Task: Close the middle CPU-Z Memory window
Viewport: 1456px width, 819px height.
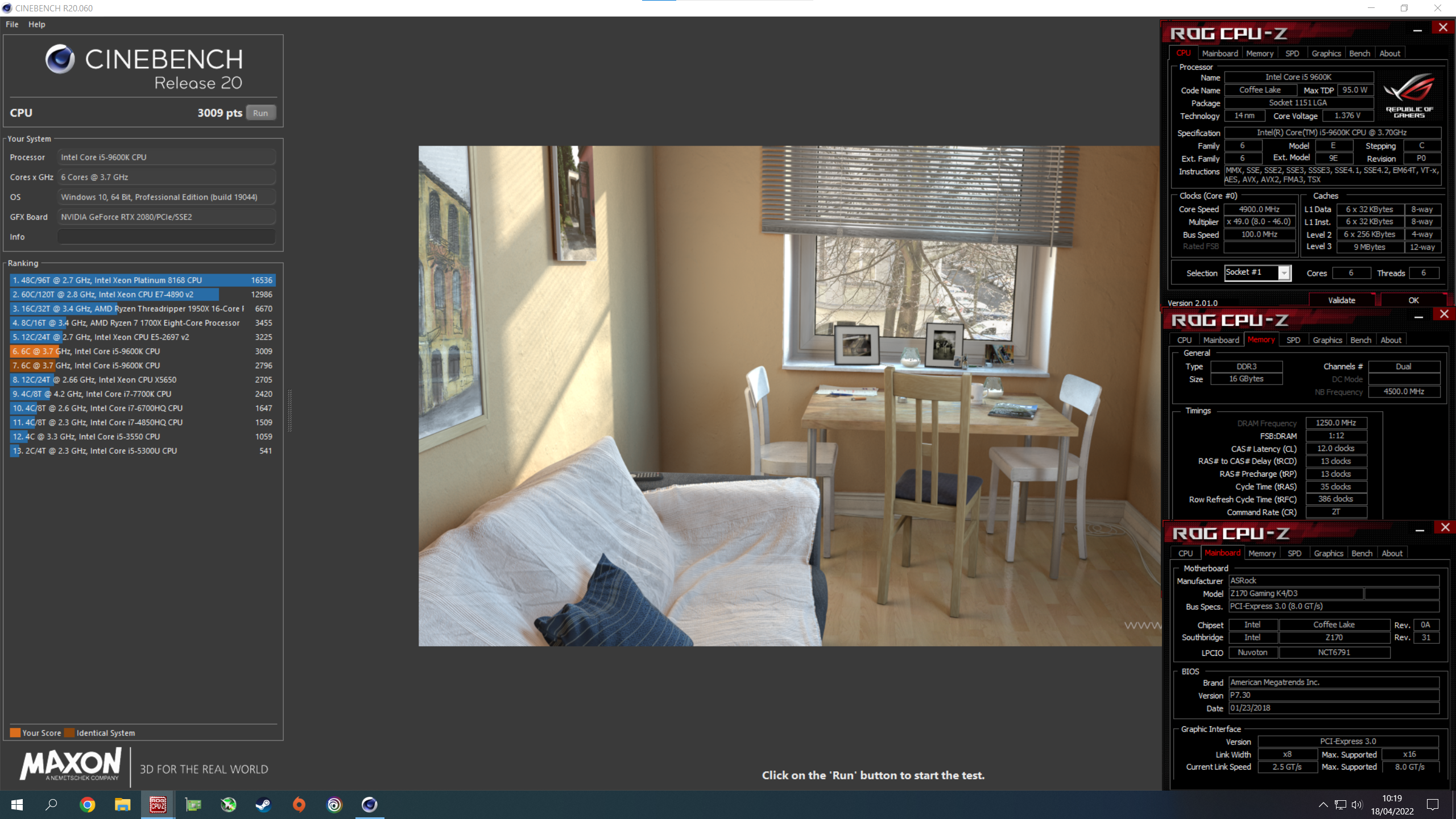Action: 1444,315
